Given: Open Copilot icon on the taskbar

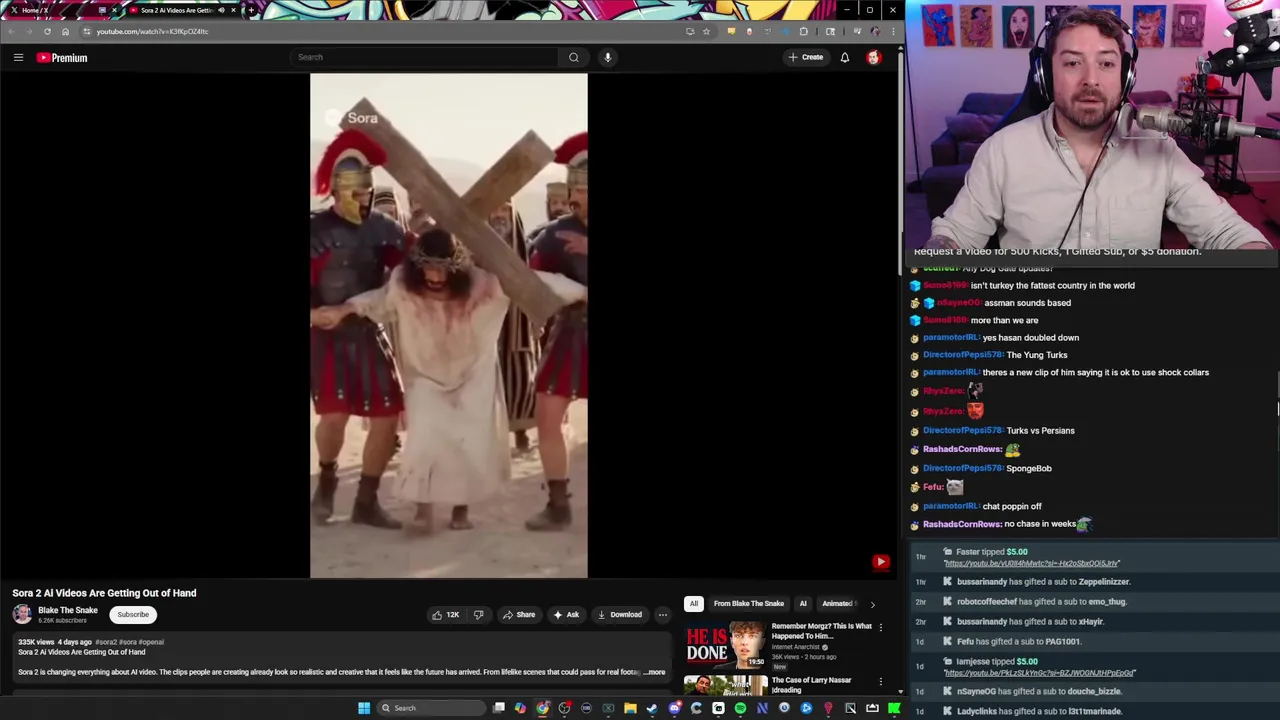Looking at the screenshot, I should click(x=520, y=708).
